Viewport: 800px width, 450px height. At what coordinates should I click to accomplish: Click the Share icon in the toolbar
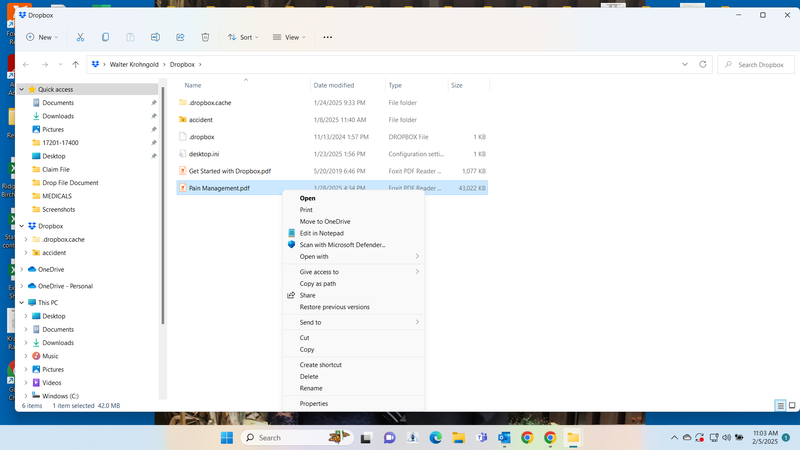[180, 37]
